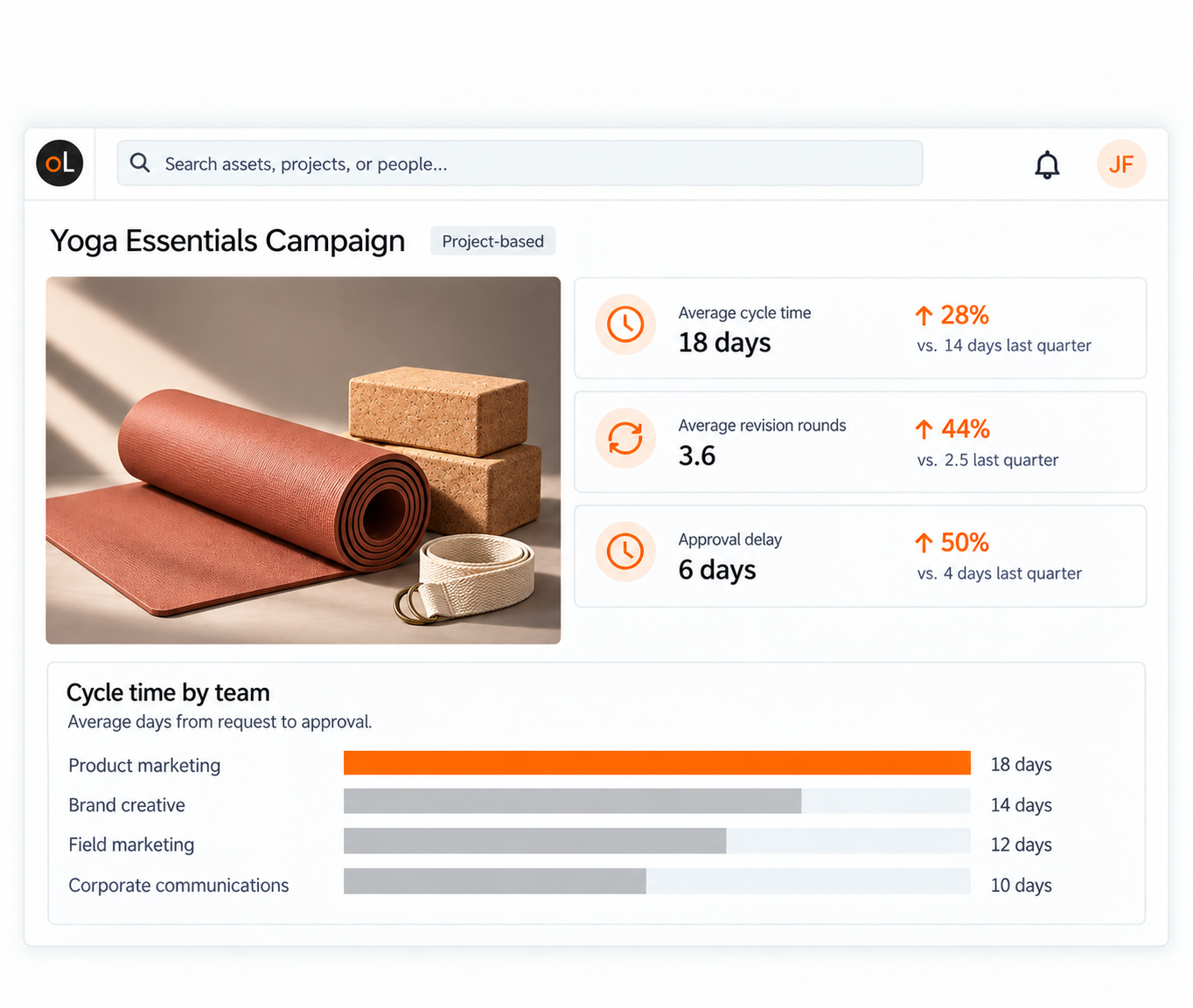
Task: Click the Cycle time by team heading
Action: [168, 692]
